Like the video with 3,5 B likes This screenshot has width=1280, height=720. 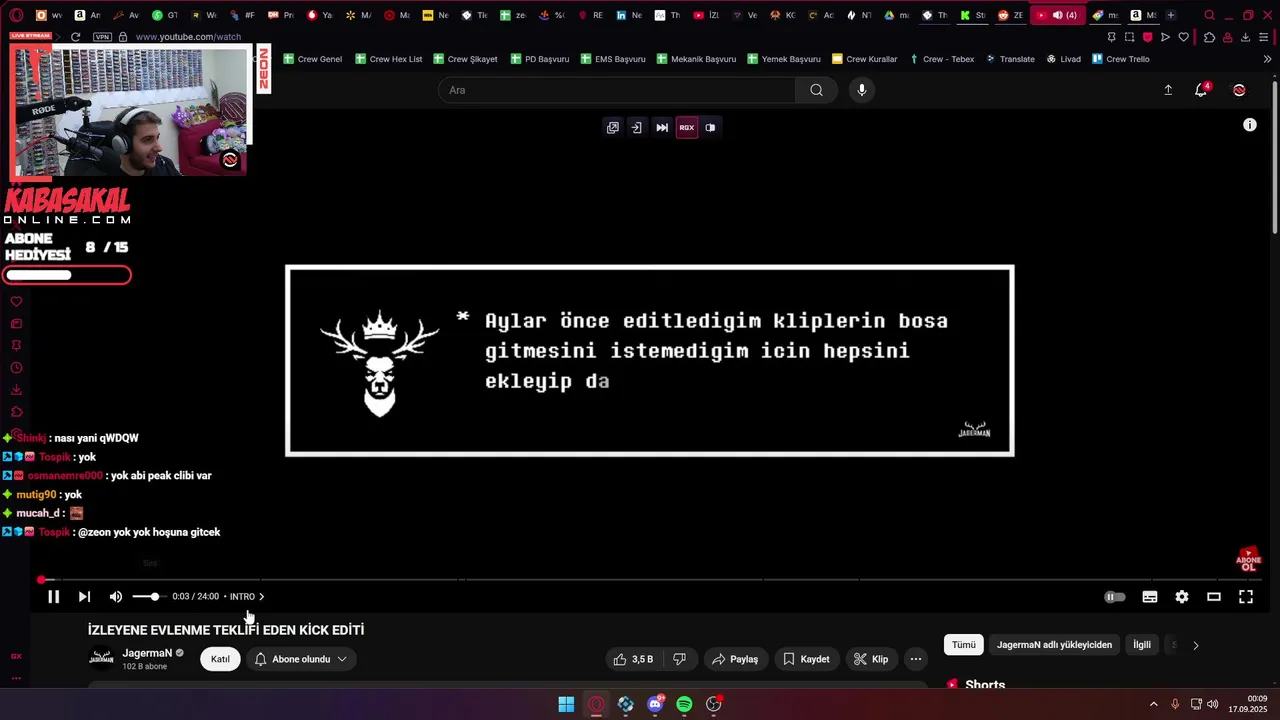[x=633, y=659]
